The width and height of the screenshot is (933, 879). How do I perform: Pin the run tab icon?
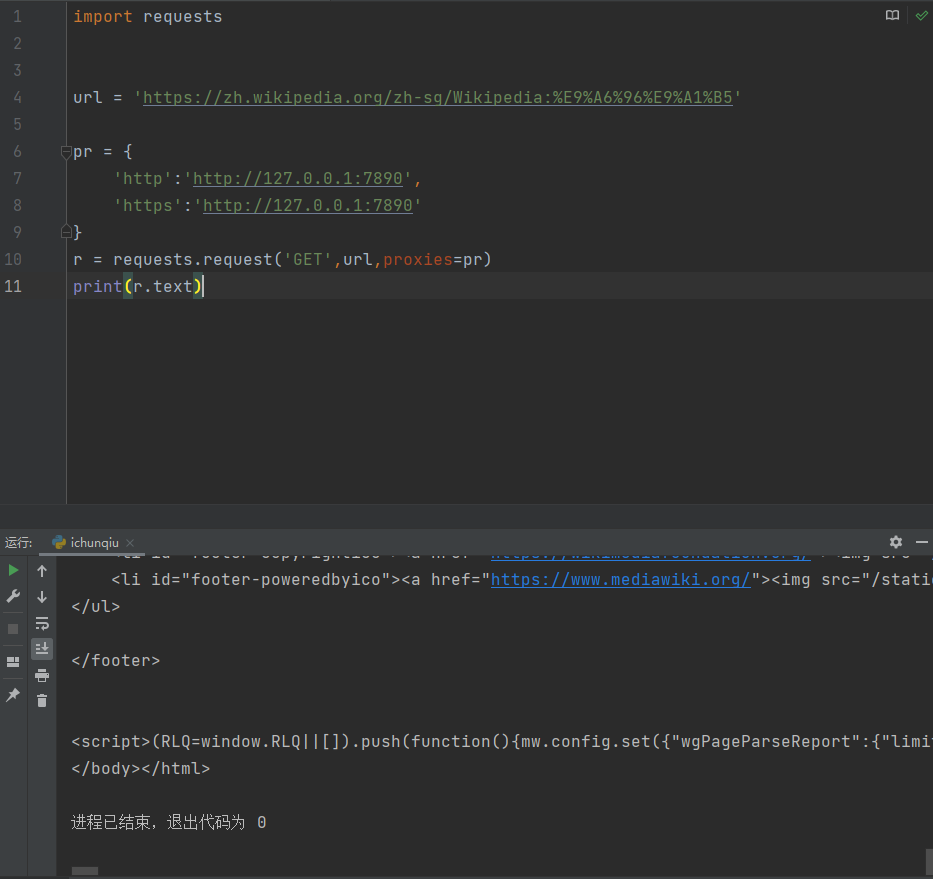click(13, 695)
